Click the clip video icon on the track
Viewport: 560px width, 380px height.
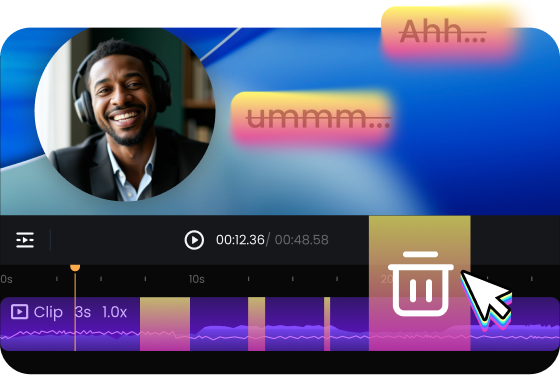tap(19, 312)
